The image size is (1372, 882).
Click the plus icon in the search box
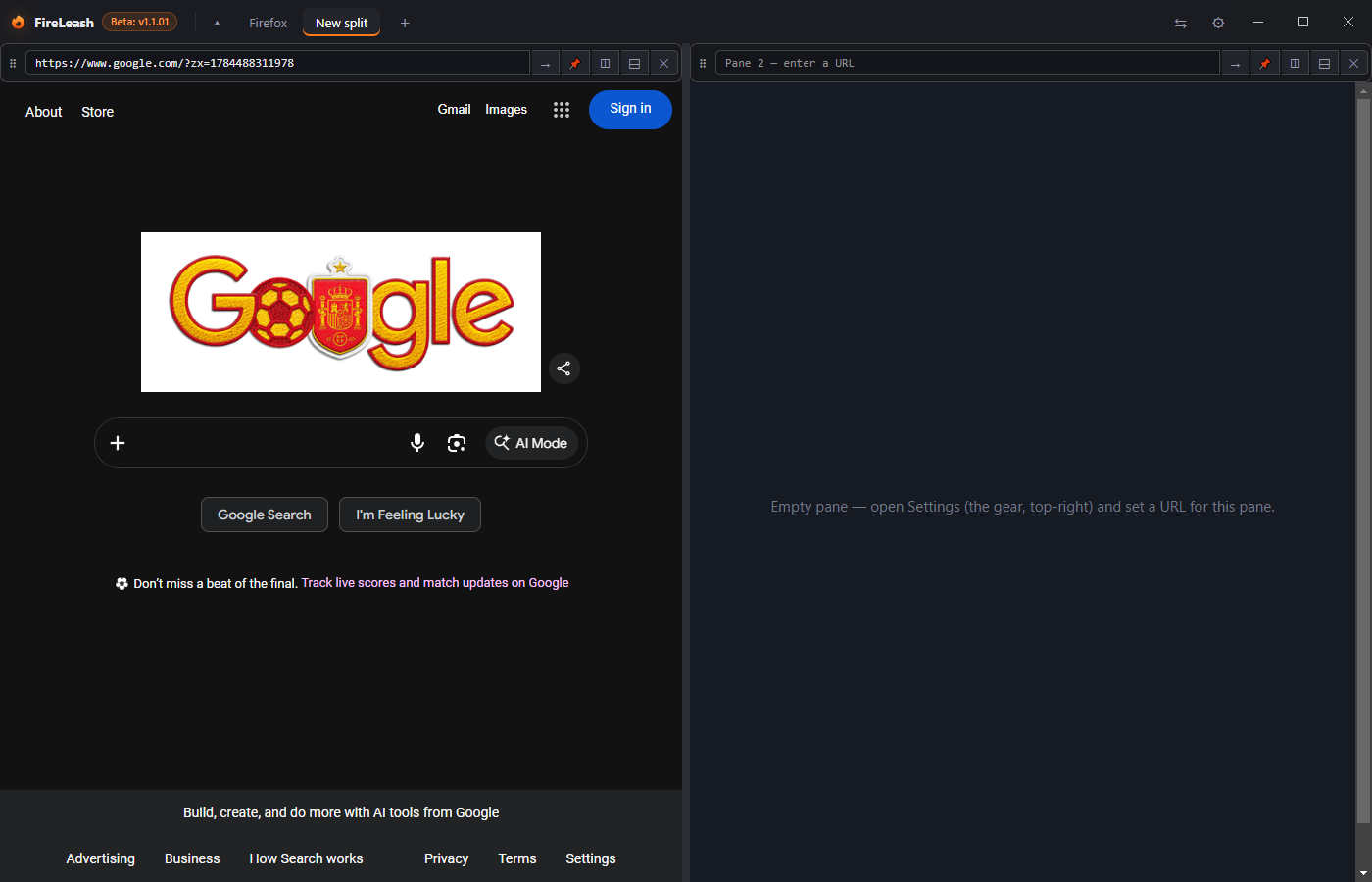pos(118,443)
